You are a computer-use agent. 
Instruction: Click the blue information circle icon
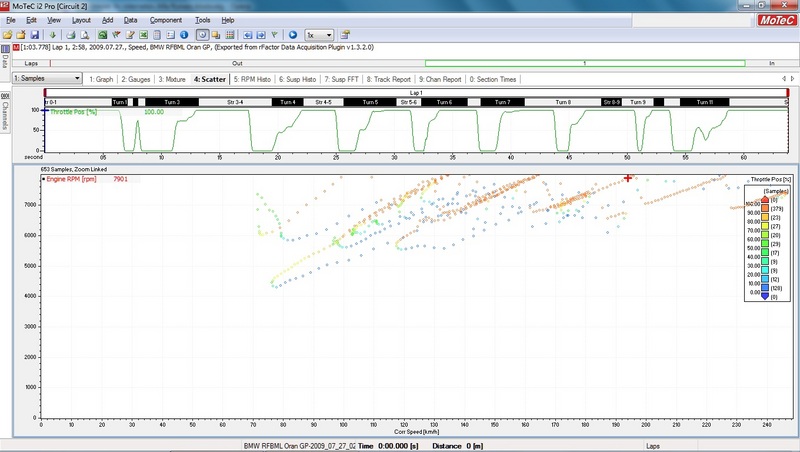184,35
